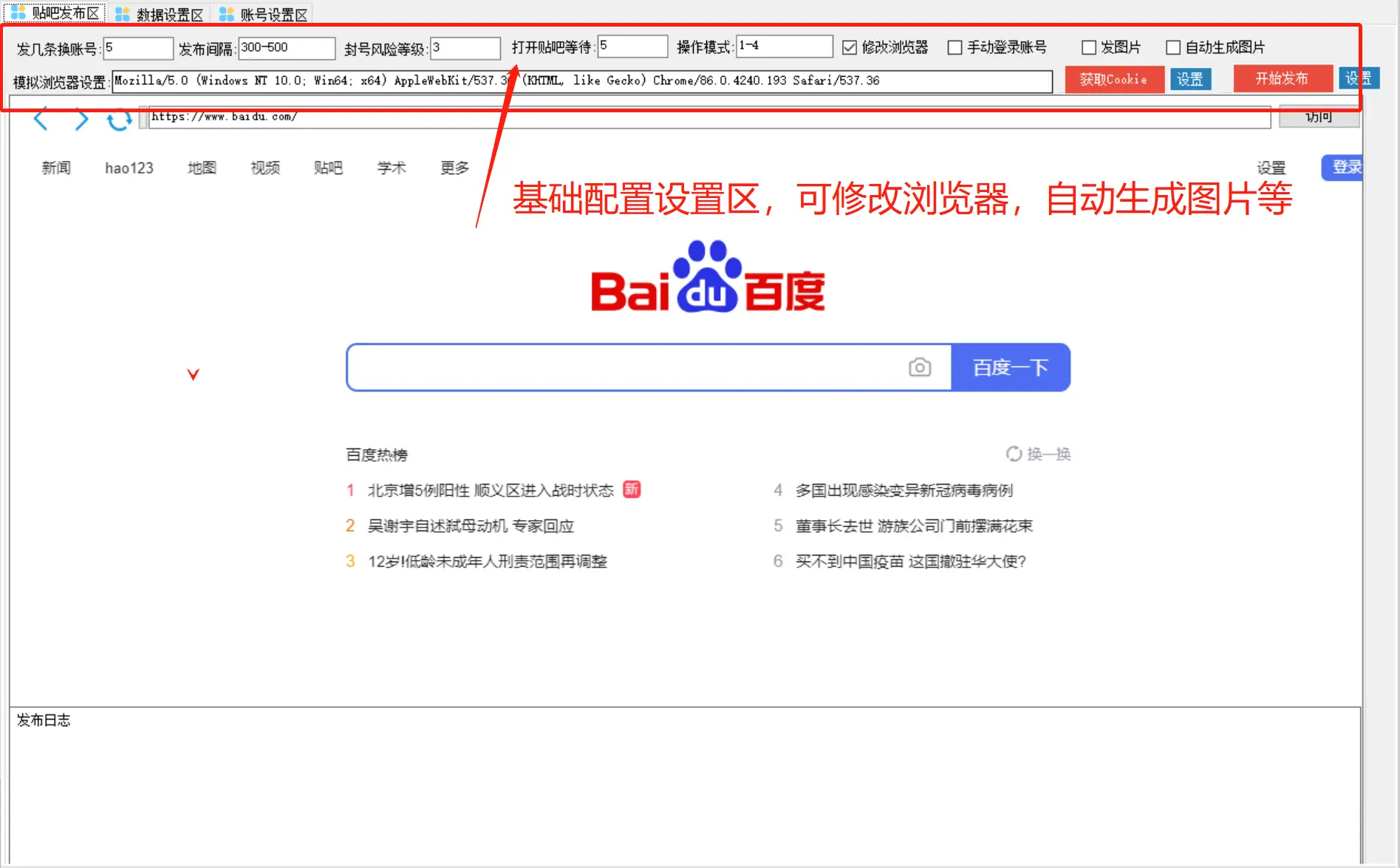Open hot item 吴谢宇自述弑母动机 专家回应
This screenshot has width=1400, height=868.
click(x=471, y=526)
